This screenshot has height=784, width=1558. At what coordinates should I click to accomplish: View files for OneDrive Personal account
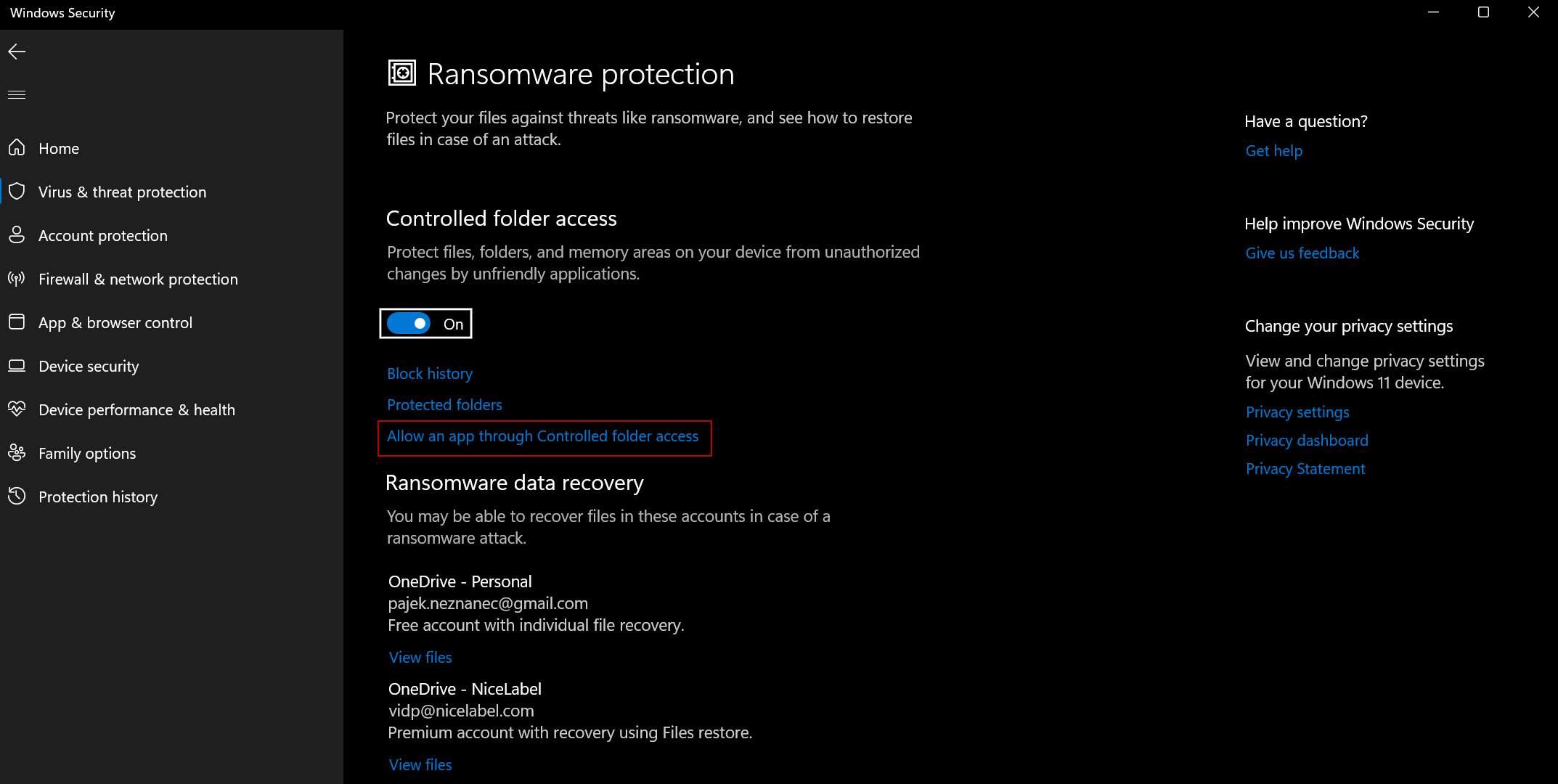[420, 658]
